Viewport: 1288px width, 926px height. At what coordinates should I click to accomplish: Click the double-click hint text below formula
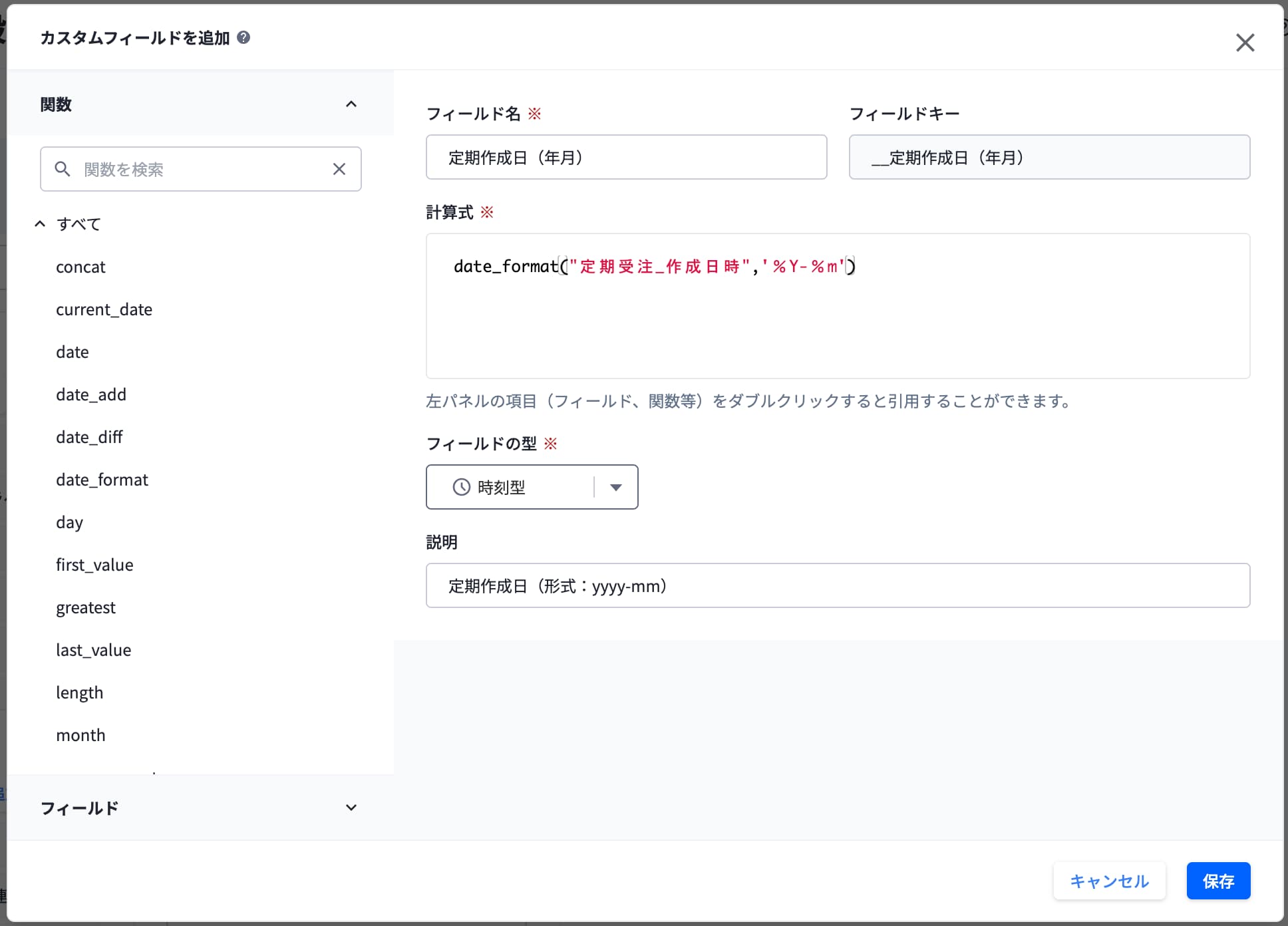(x=748, y=401)
